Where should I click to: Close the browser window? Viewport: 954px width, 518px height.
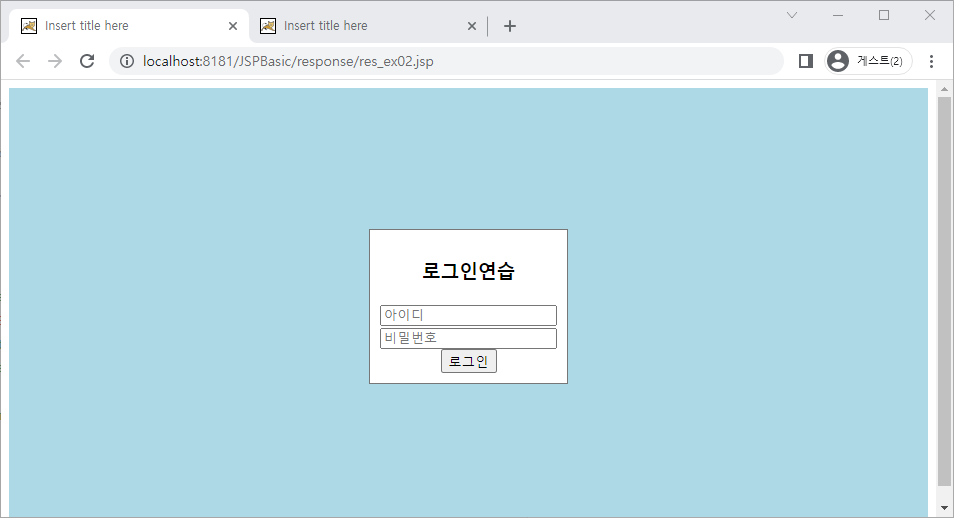930,15
